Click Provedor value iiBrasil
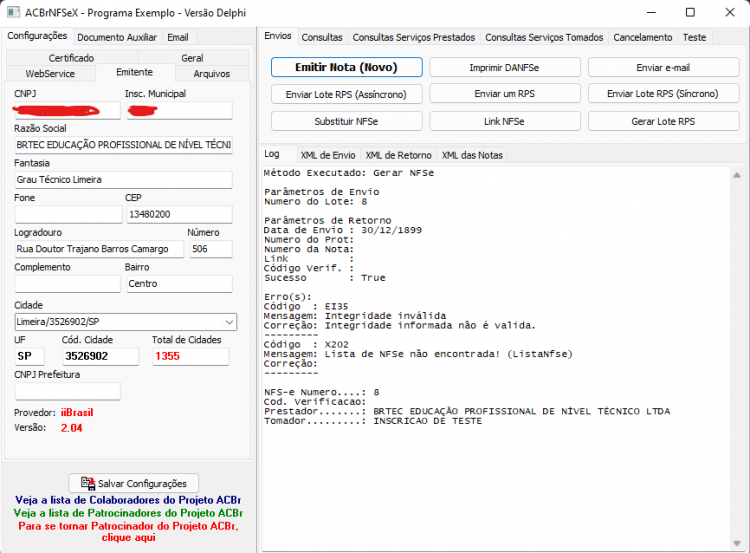This screenshot has height=553, width=750. pos(77,412)
